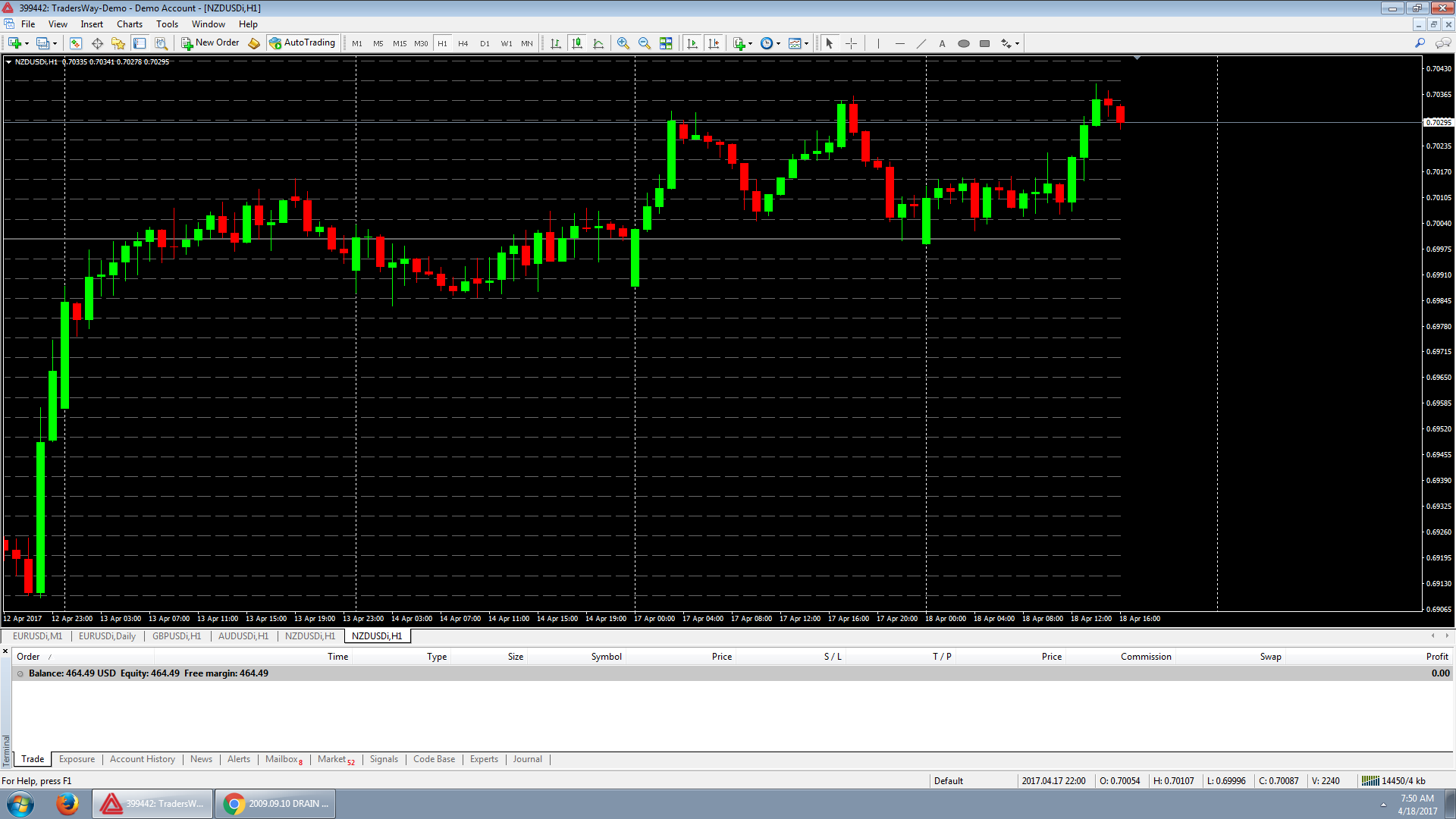This screenshot has width=1456, height=819.
Task: Select the Draw Trendline tool
Action: pos(921,43)
